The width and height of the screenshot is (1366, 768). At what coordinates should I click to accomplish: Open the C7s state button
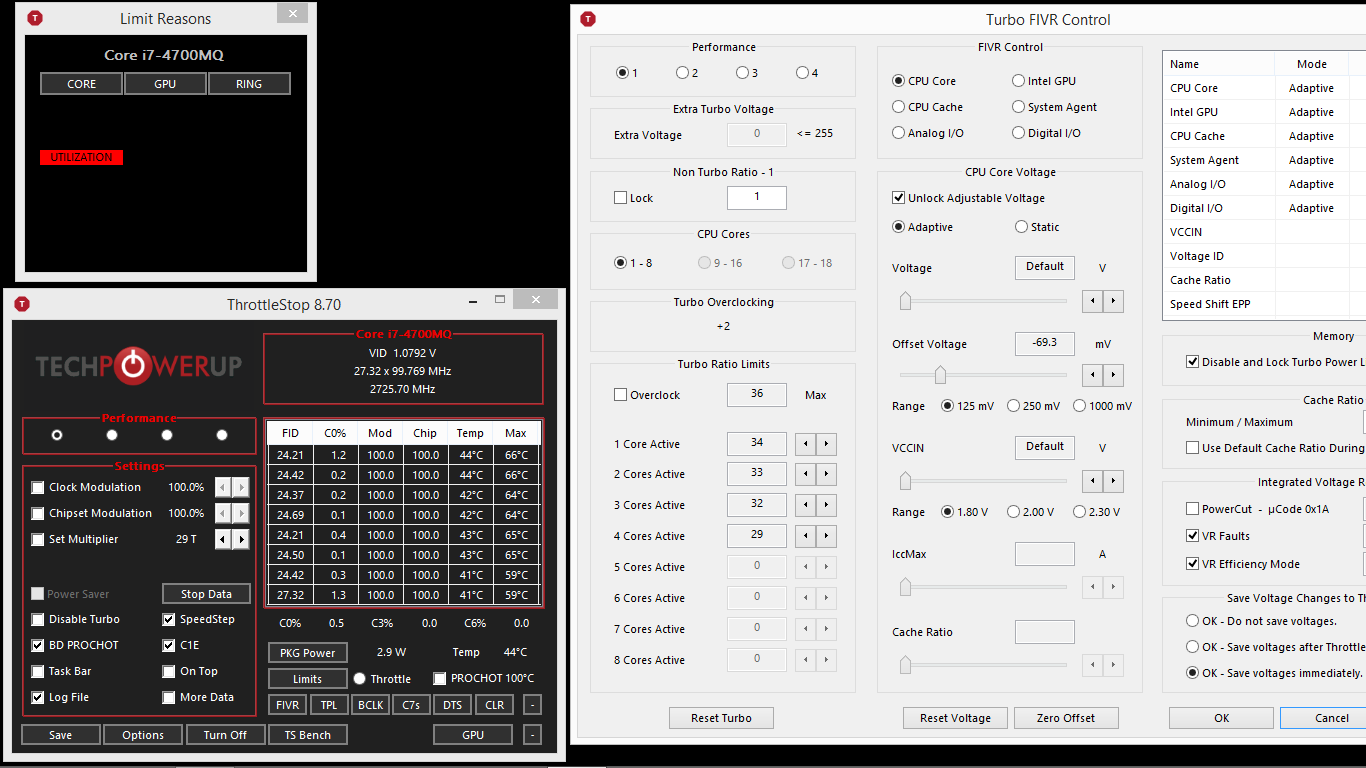(411, 705)
